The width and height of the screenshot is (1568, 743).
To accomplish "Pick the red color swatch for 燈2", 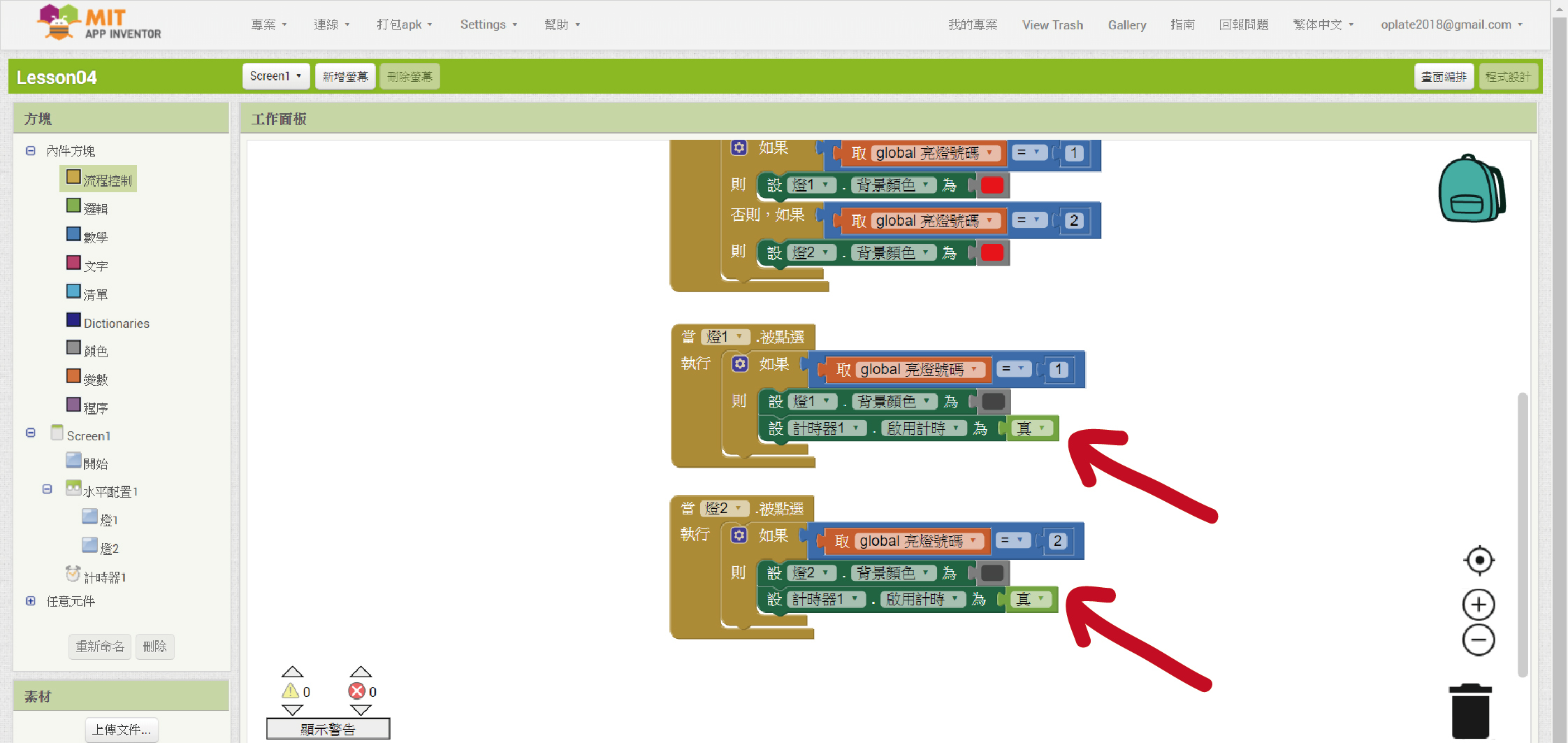I will click(x=992, y=252).
